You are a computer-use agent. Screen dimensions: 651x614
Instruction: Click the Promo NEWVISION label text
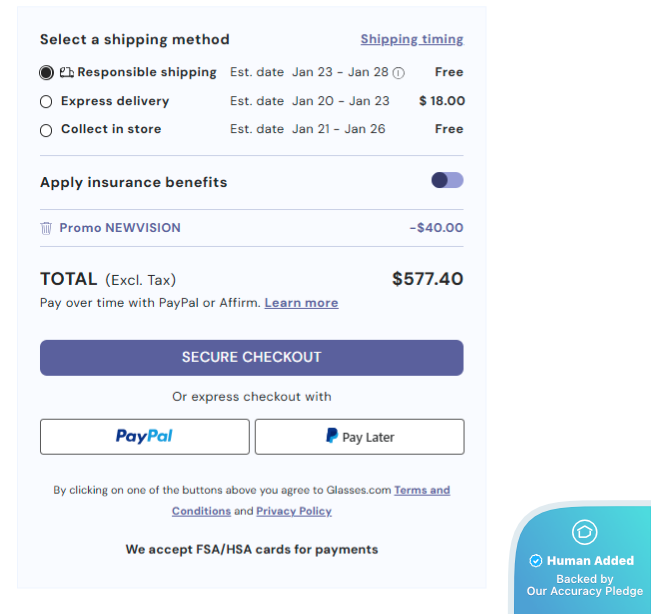coord(120,228)
